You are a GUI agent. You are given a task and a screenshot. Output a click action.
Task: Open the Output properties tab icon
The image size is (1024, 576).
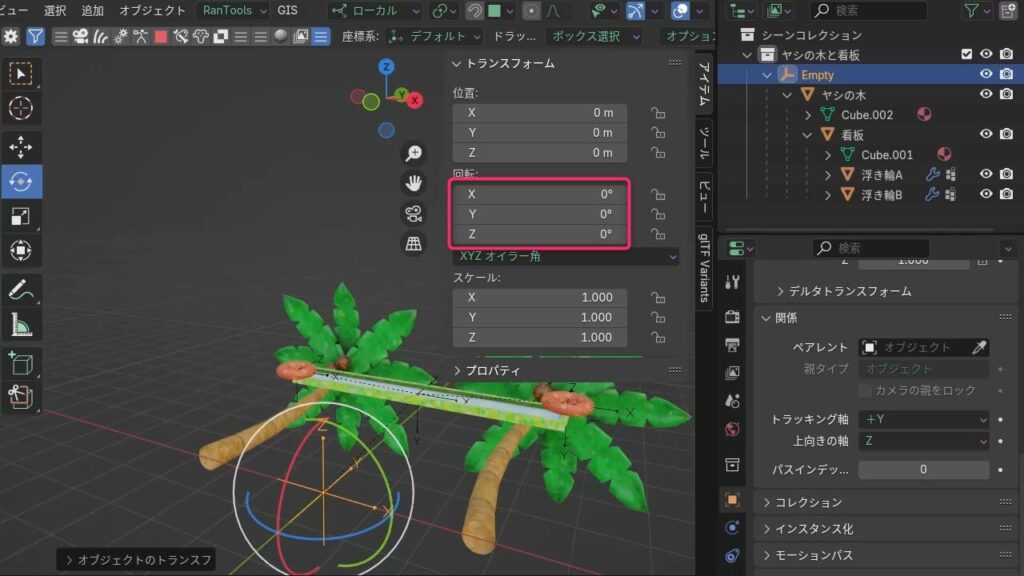(x=732, y=345)
